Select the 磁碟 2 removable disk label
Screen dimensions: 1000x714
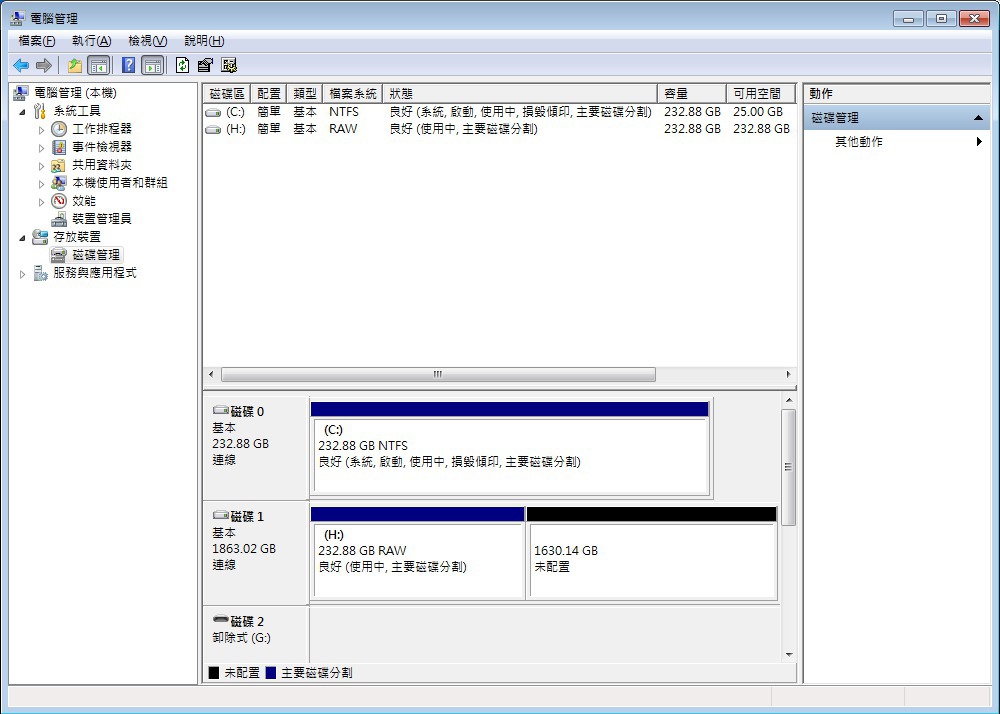point(256,634)
